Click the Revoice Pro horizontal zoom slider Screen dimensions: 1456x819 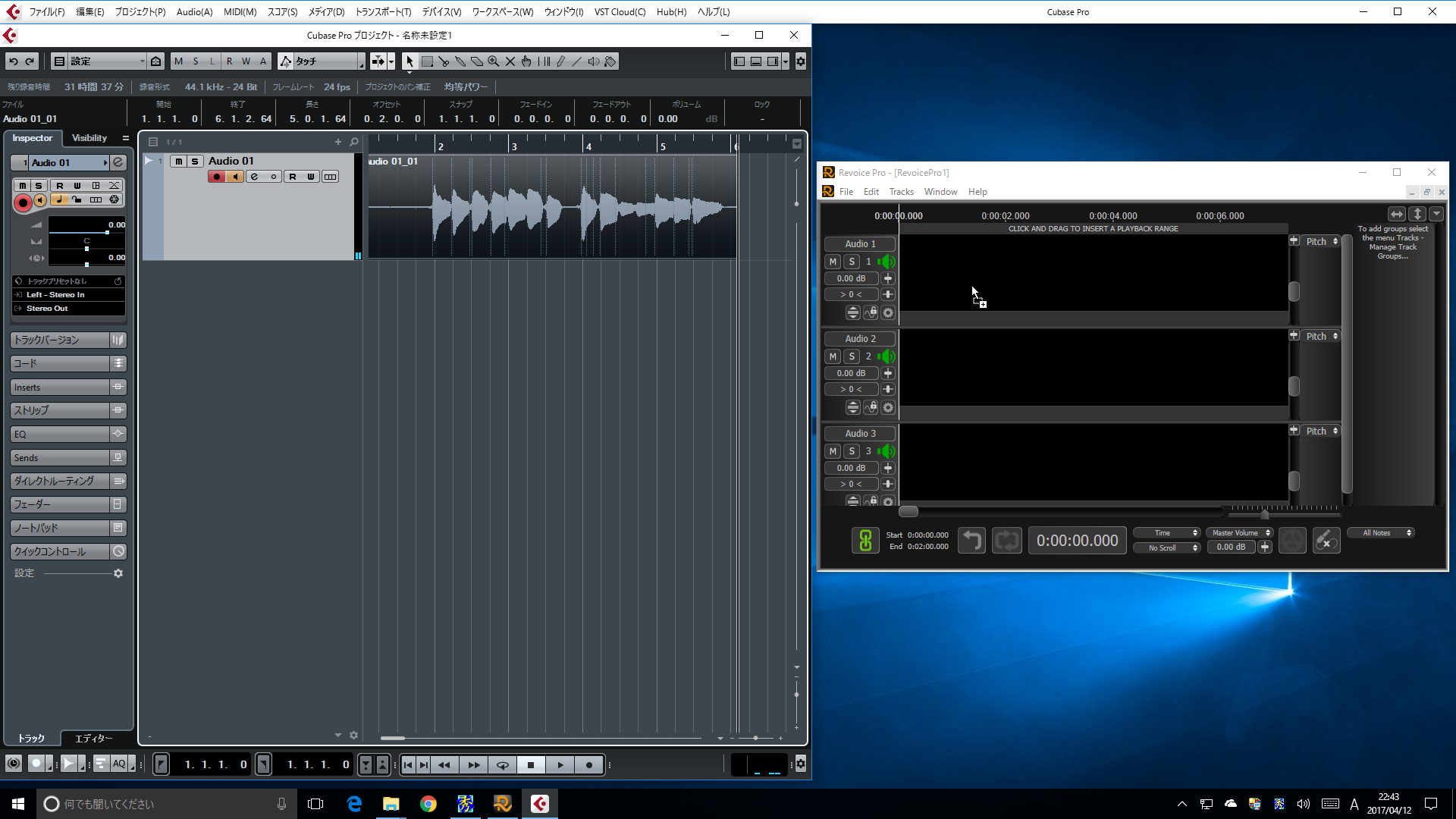[x=1265, y=515]
